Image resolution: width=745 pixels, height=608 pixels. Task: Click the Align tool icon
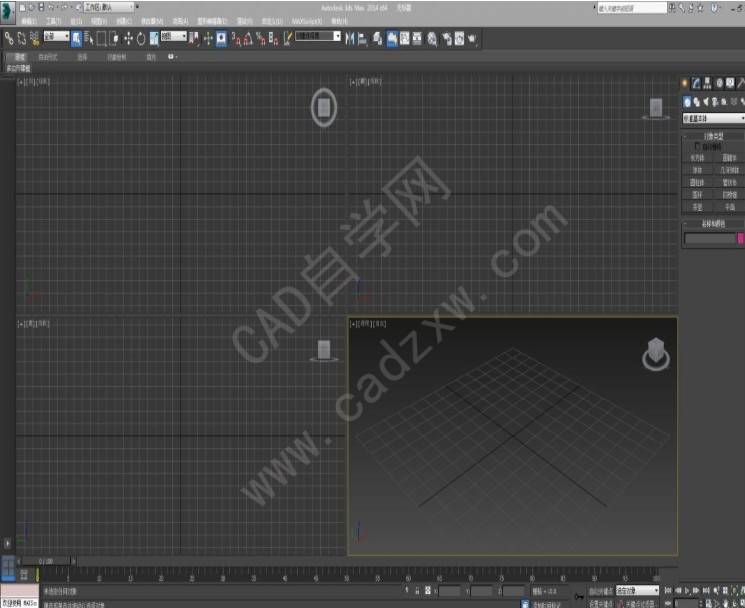point(363,39)
